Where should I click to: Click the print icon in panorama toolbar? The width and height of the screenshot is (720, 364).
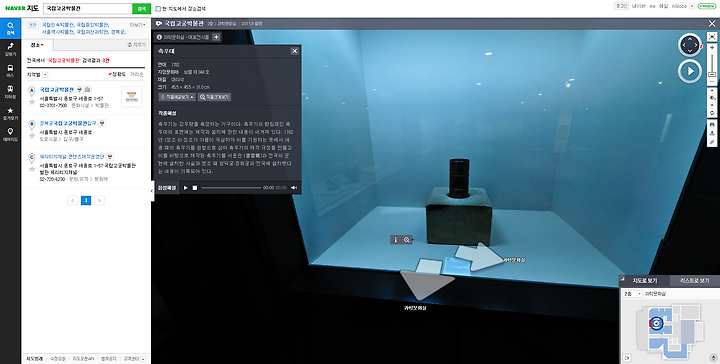click(712, 124)
